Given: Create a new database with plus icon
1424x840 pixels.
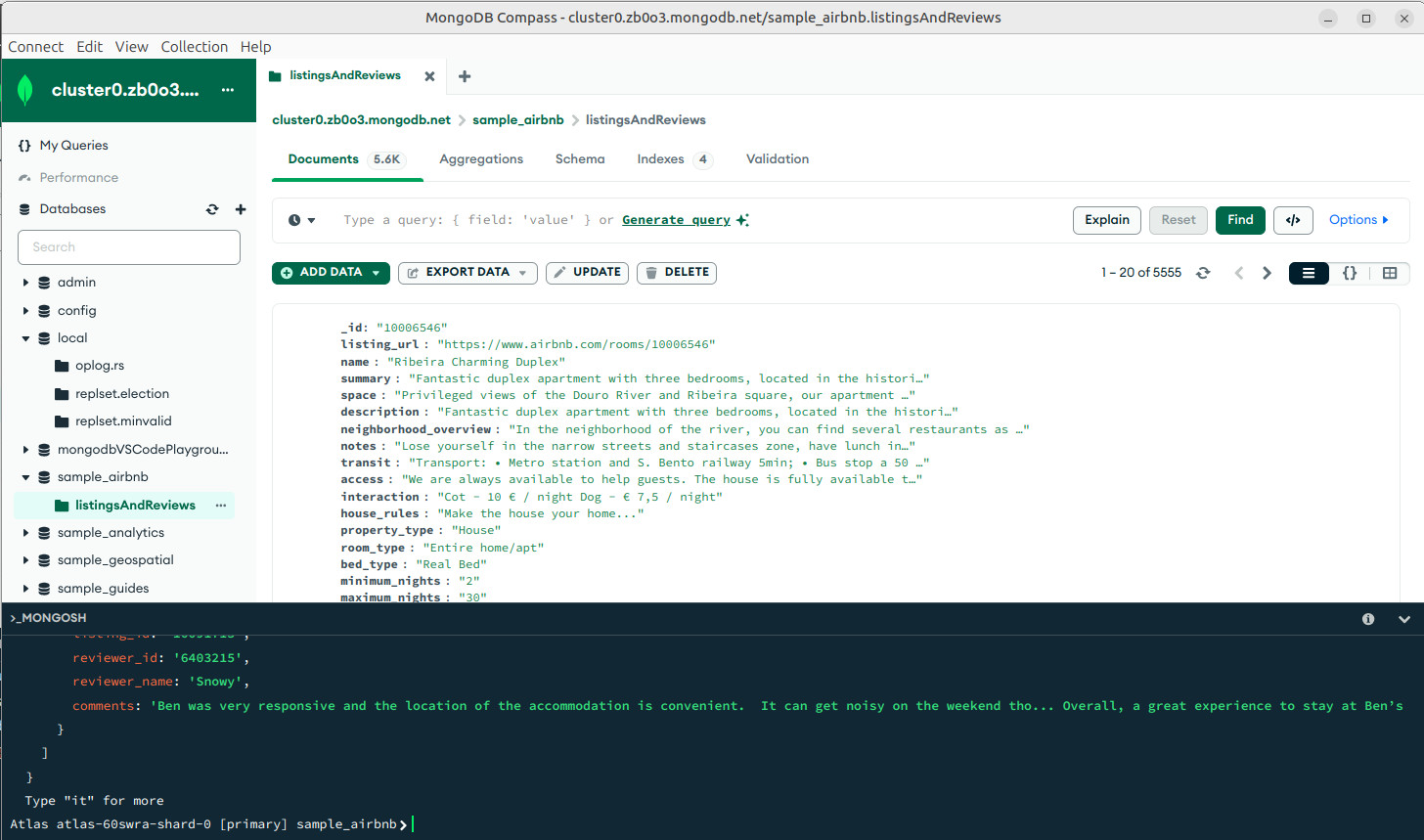Looking at the screenshot, I should click(x=241, y=209).
